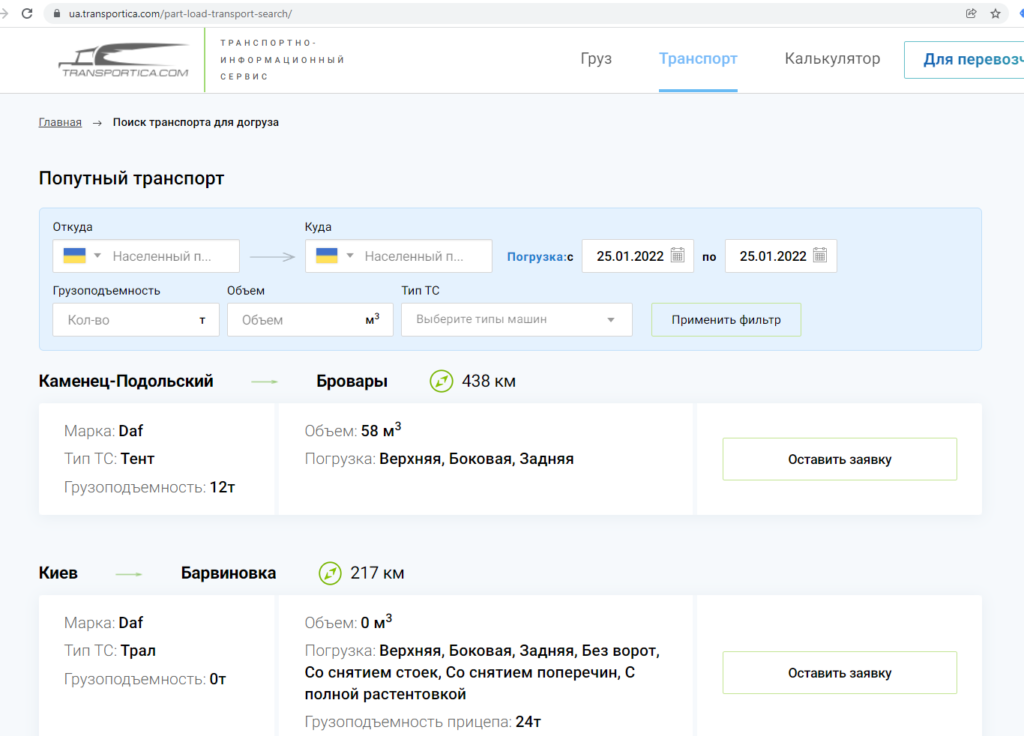Open the calendar icon for the start date
This screenshot has width=1024, height=736.
tap(678, 255)
